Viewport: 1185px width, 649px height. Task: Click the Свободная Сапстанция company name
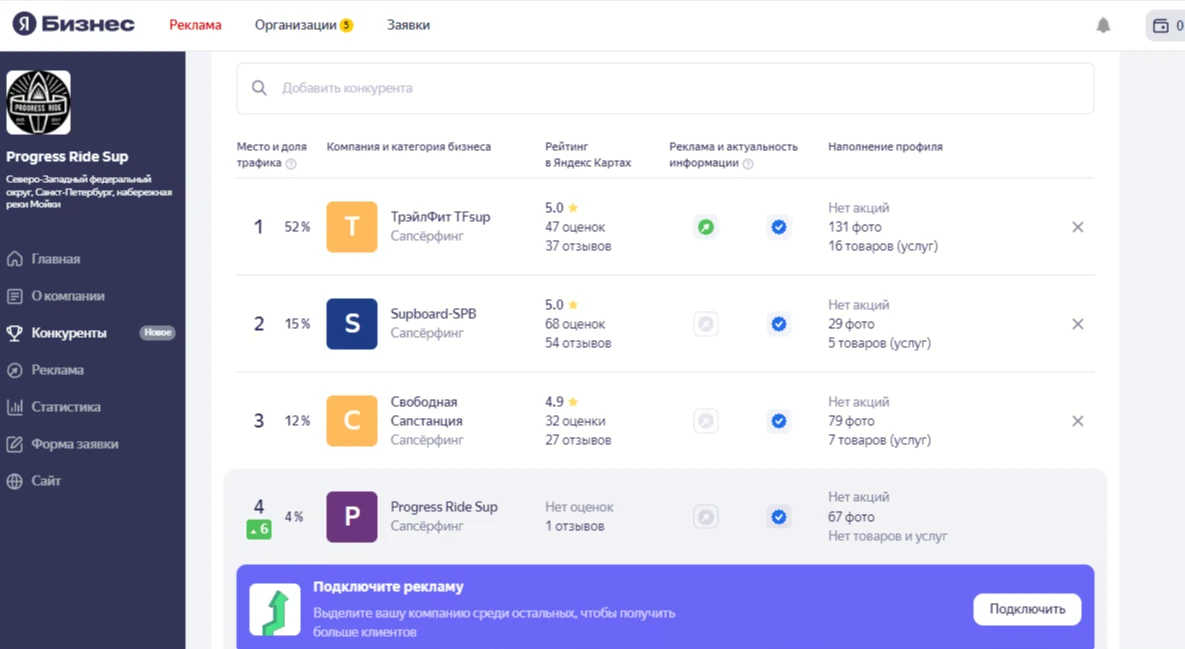426,411
